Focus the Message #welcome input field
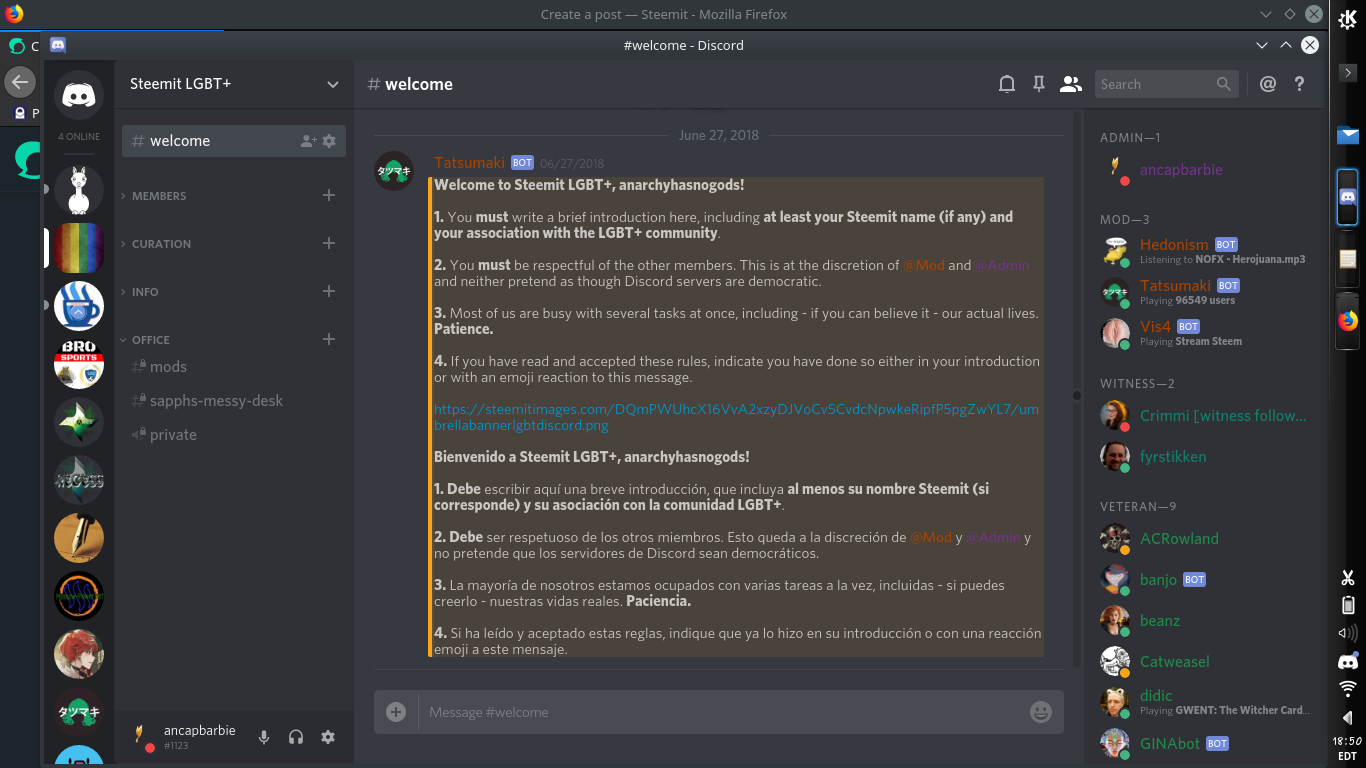The width and height of the screenshot is (1366, 768). click(719, 712)
